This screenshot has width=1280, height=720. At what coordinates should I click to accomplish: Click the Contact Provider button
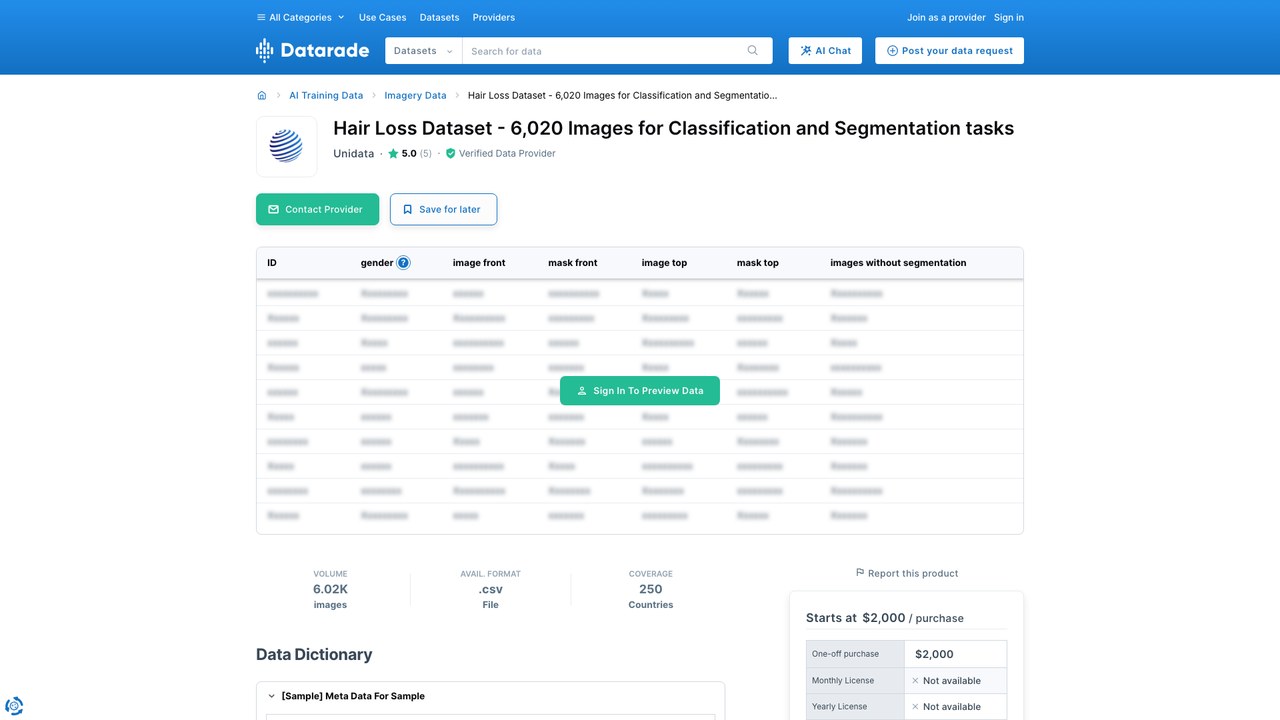click(317, 209)
